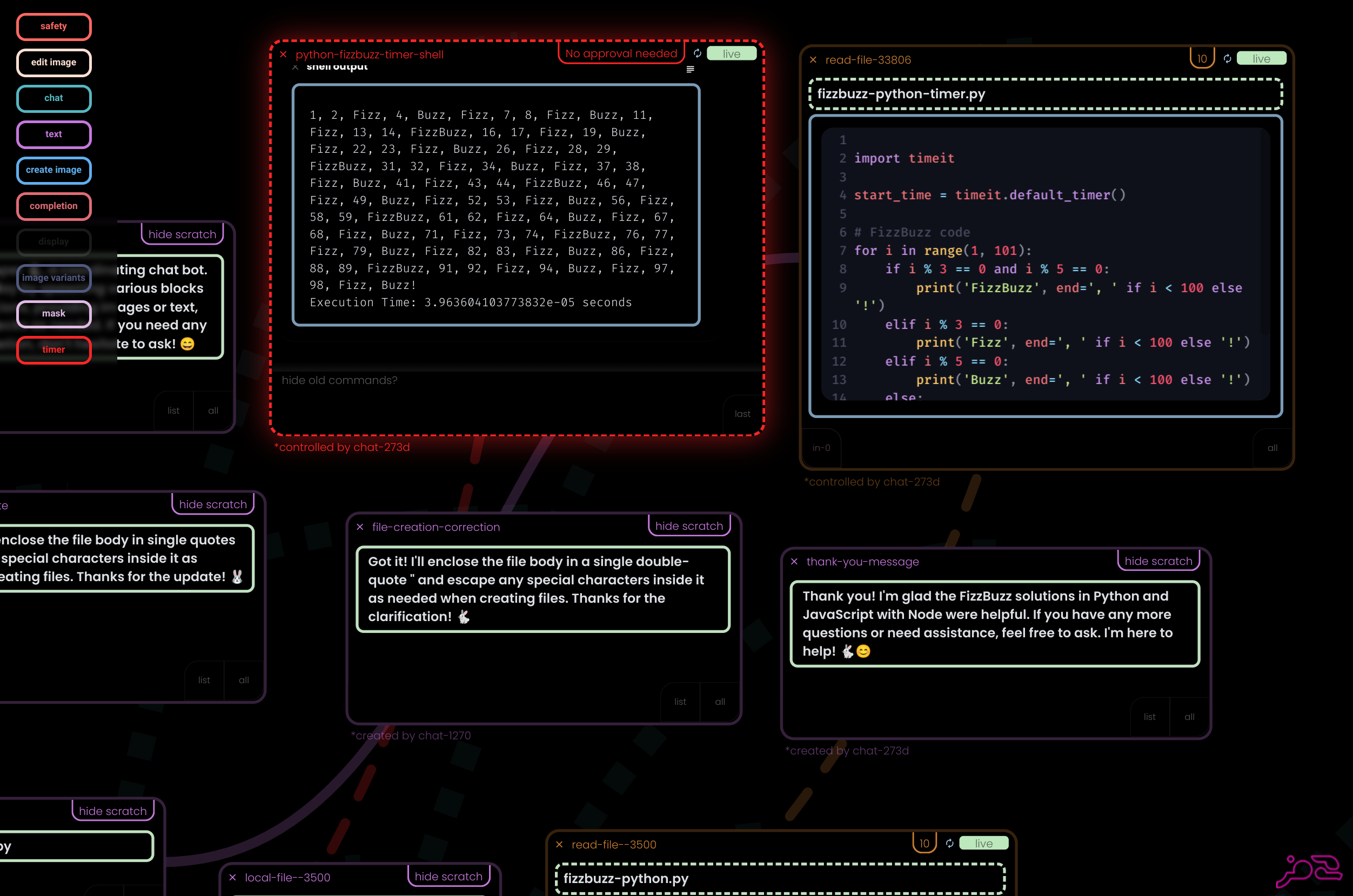Click the safety tool icon
This screenshot has width=1353, height=896.
coord(53,26)
